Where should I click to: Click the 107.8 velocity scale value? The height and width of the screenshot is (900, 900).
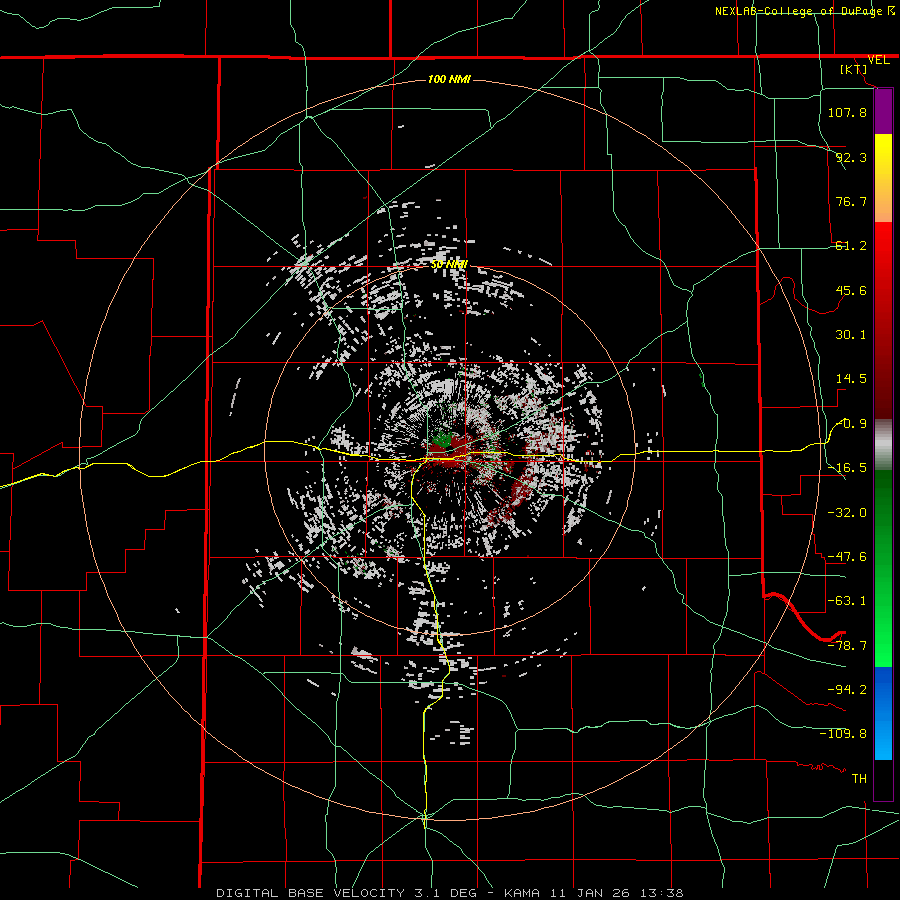(x=847, y=112)
